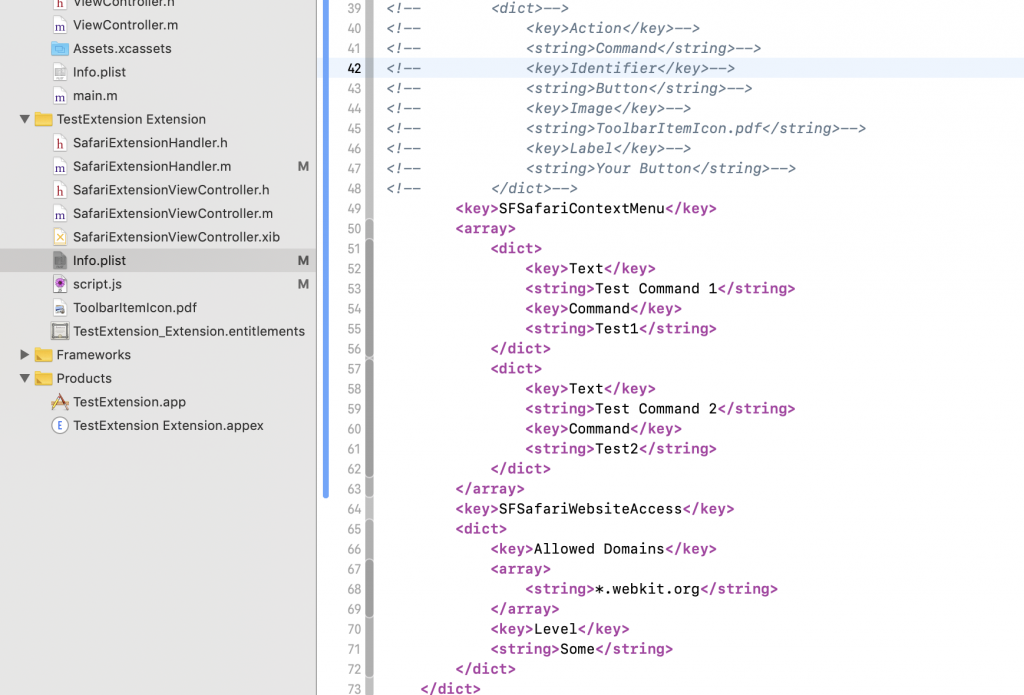Click the TestExtension.app product icon
The height and width of the screenshot is (695, 1024).
(62, 401)
